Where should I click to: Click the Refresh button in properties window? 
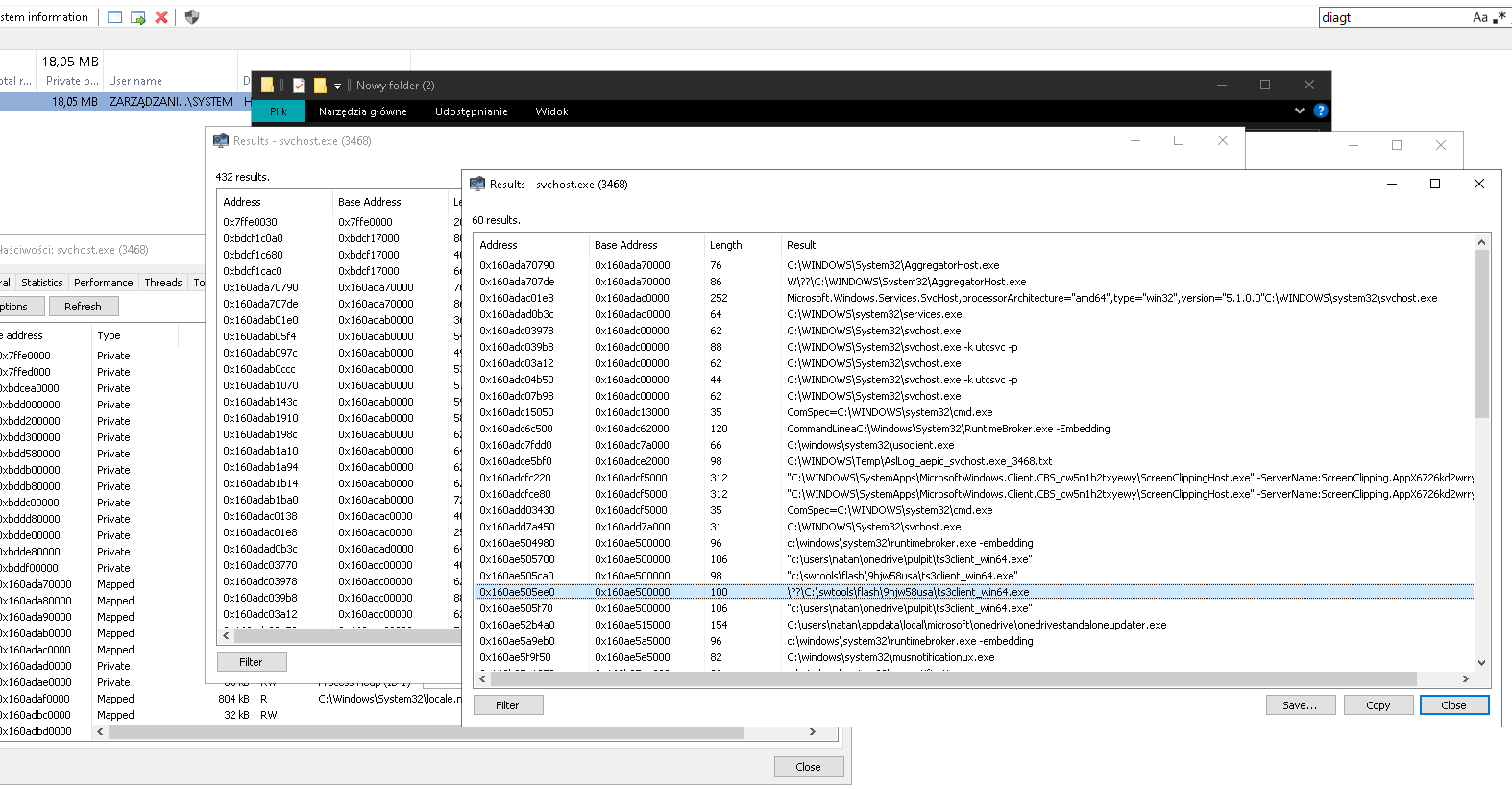(x=83, y=307)
